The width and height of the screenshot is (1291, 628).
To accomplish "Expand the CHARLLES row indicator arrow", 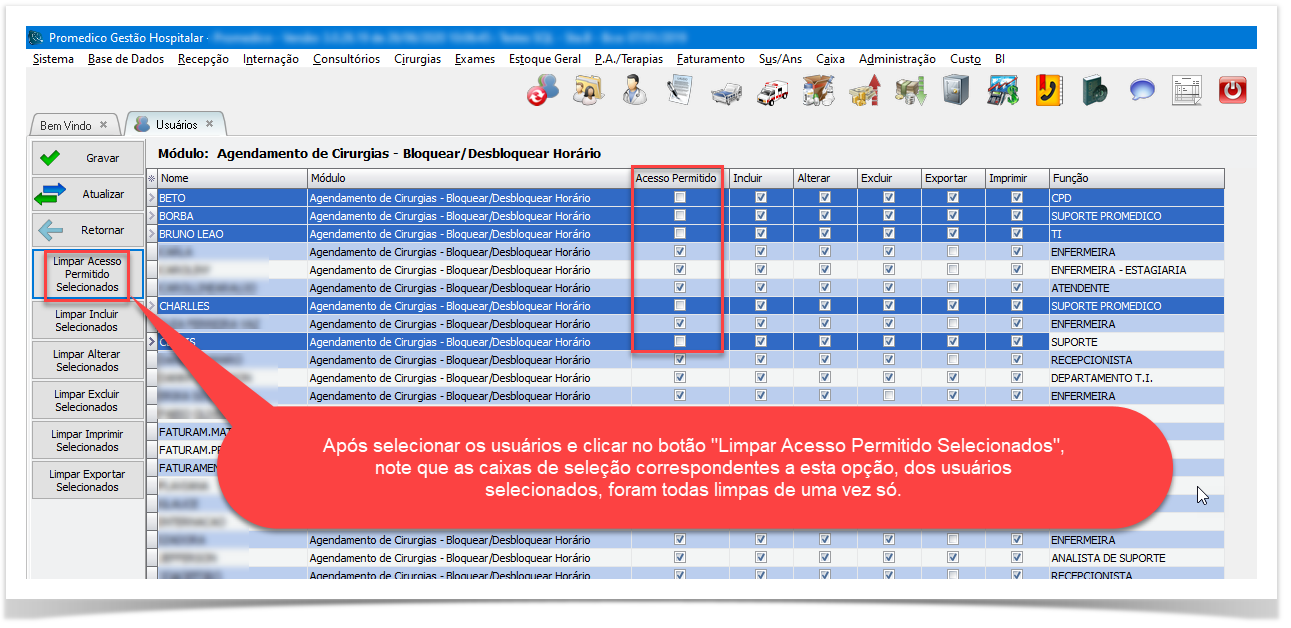I will (152, 306).
